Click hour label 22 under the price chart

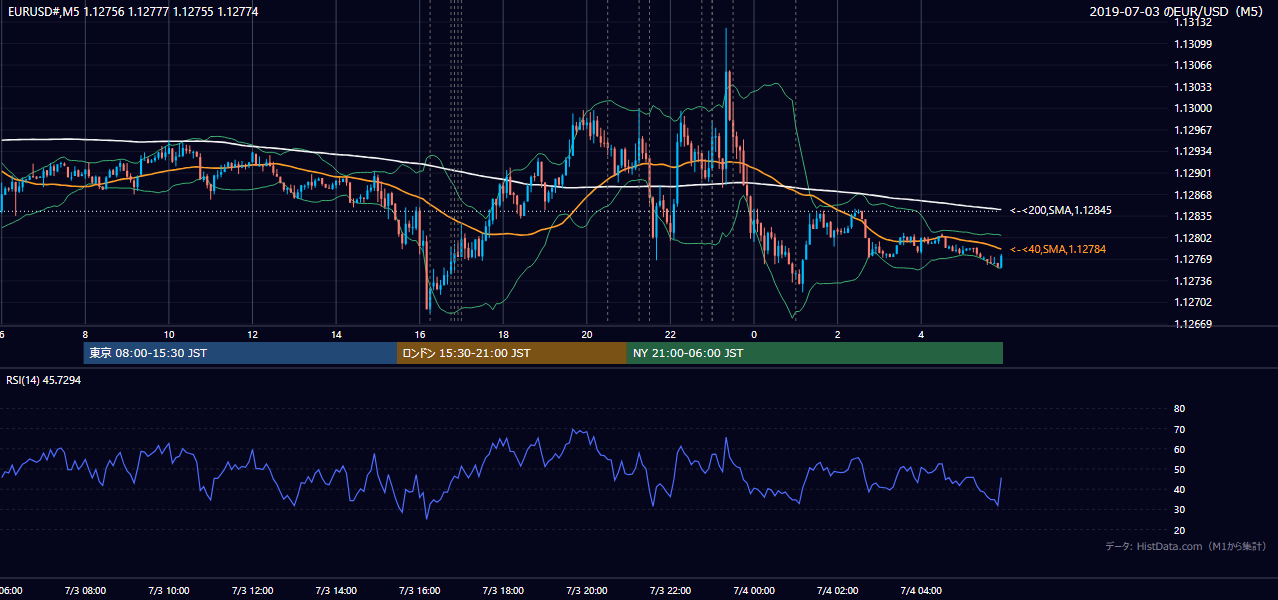671,334
